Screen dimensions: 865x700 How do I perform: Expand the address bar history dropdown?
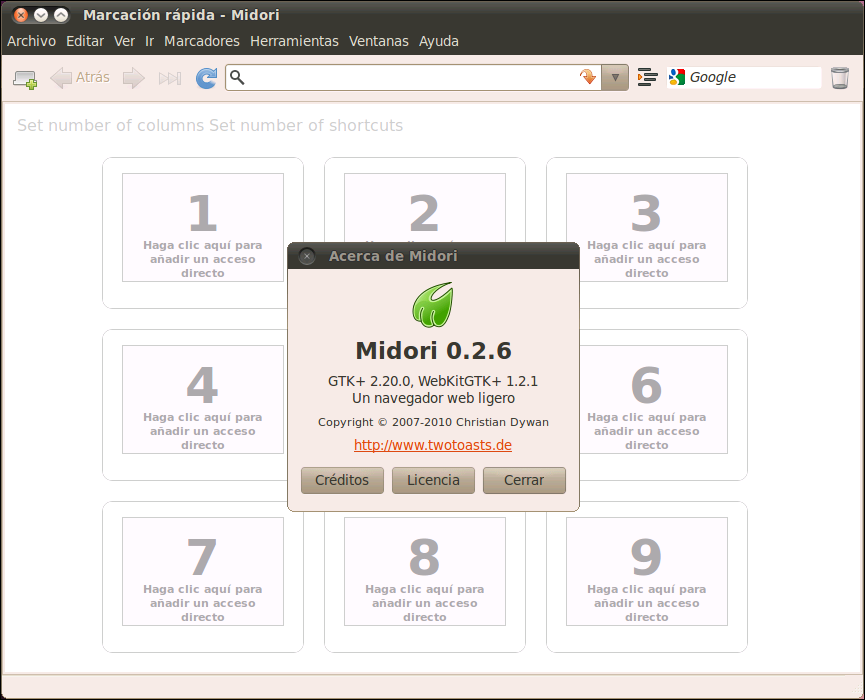point(615,77)
